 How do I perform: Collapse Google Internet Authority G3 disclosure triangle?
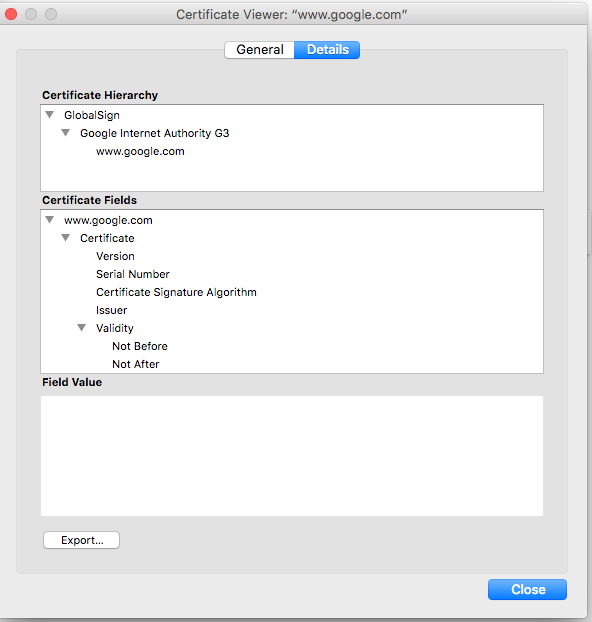[65, 133]
